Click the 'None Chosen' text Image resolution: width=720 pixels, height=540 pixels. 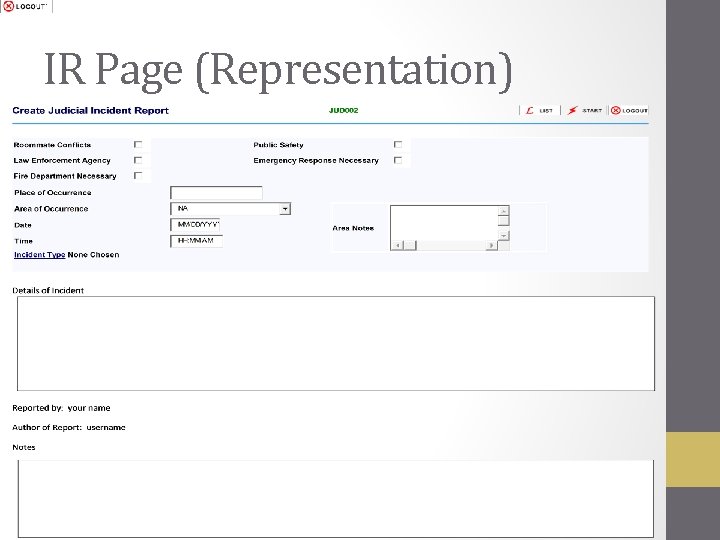[x=93, y=255]
